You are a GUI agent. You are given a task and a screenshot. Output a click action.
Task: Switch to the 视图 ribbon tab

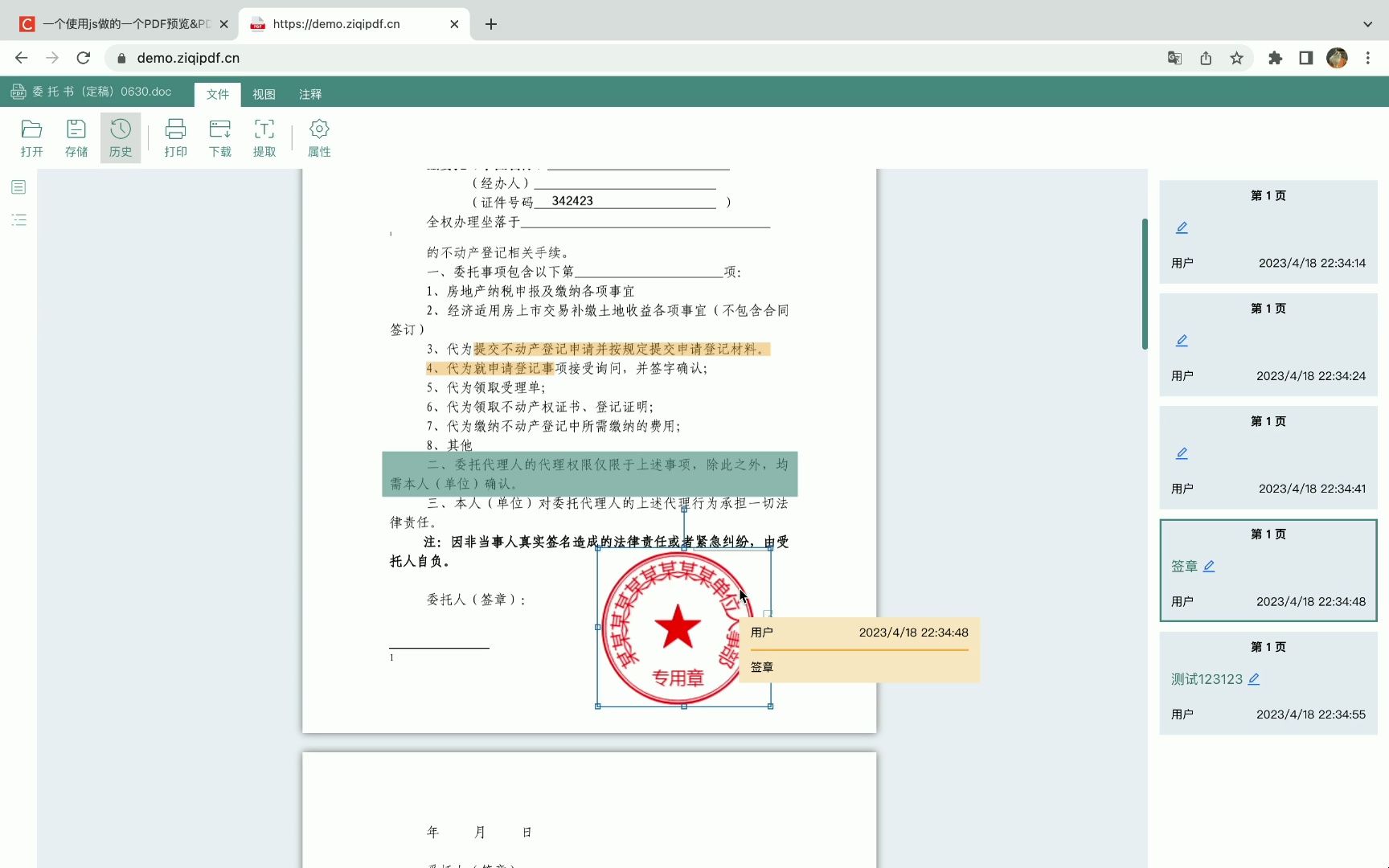[264, 94]
